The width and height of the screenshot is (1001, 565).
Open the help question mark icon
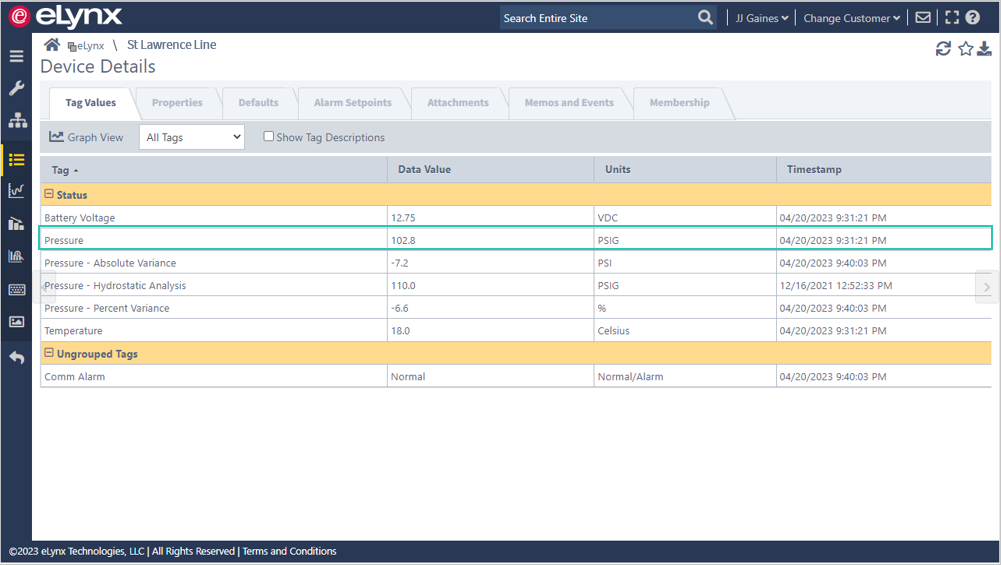(x=972, y=18)
